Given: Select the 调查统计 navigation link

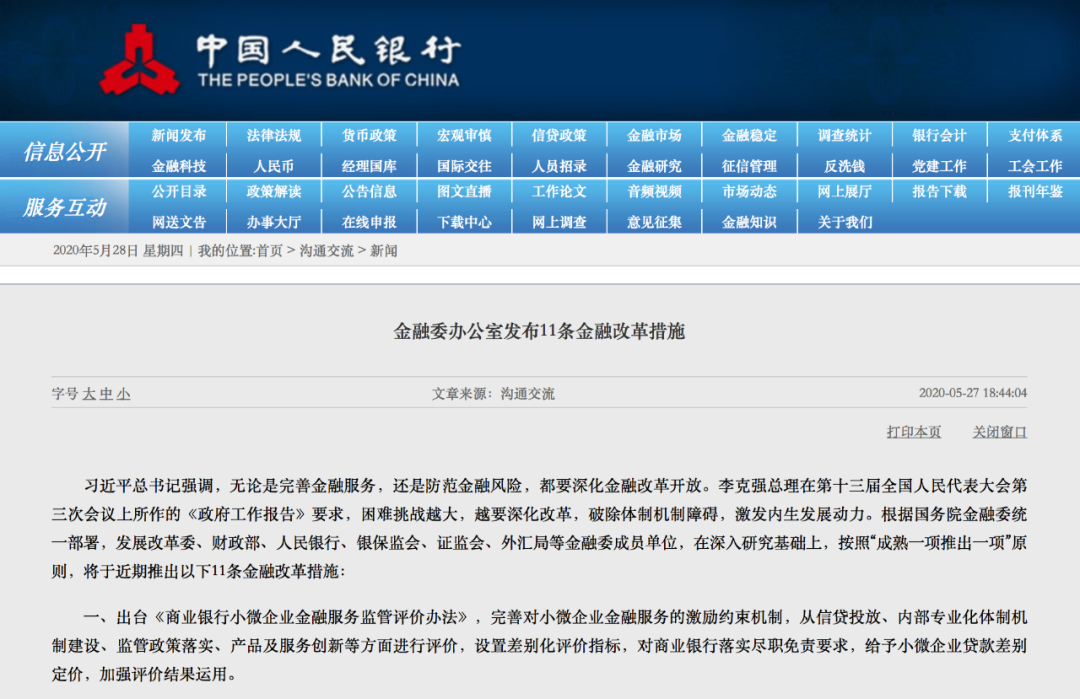Looking at the screenshot, I should coord(844,136).
